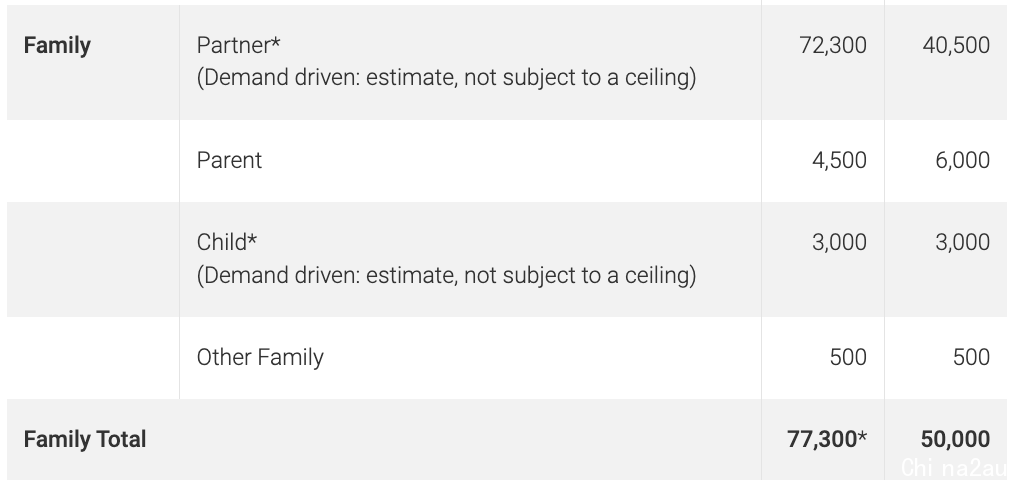Click Child value 3,000 in first number column

coord(839,243)
